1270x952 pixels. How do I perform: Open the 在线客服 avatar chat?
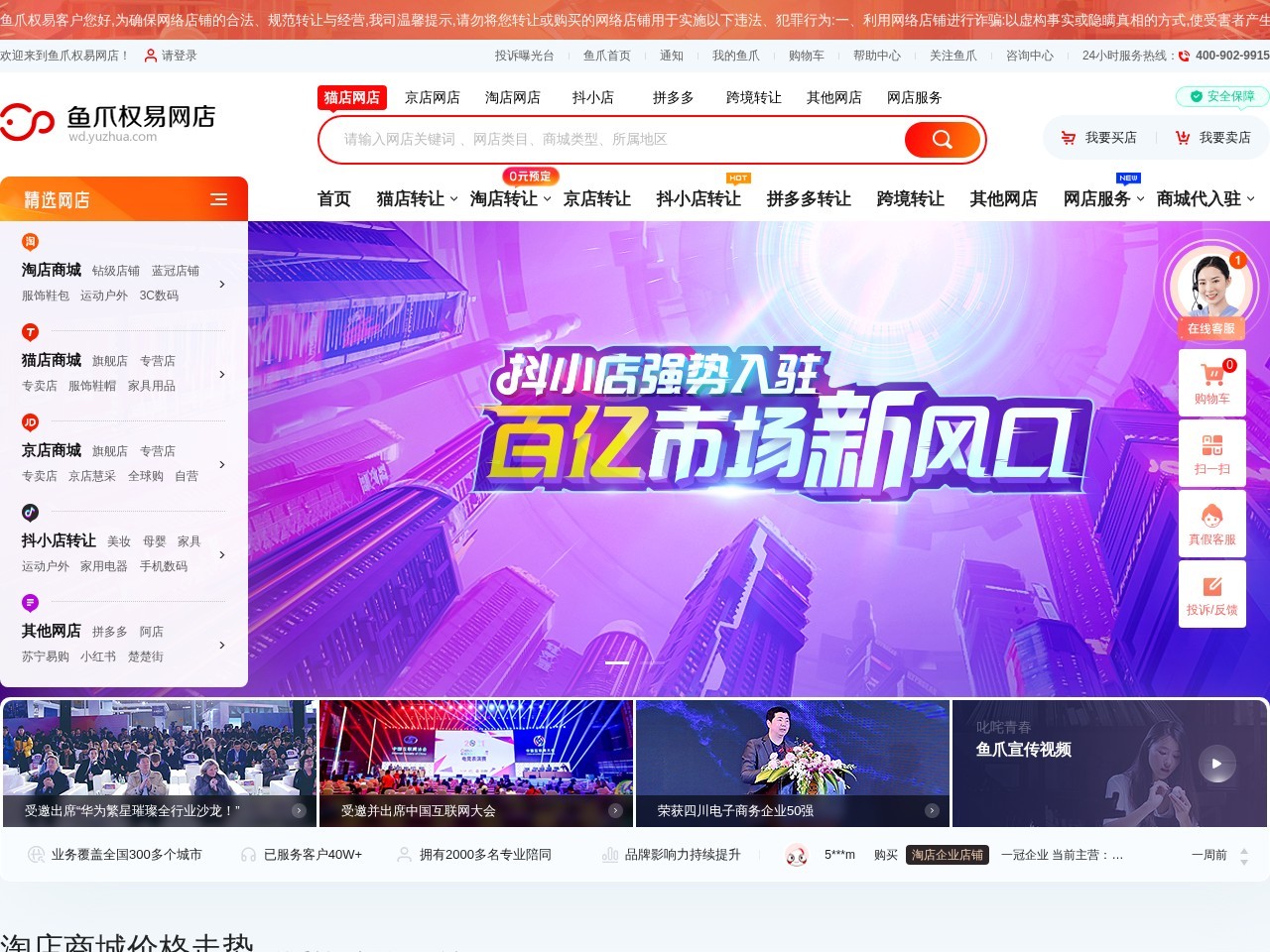click(1210, 290)
